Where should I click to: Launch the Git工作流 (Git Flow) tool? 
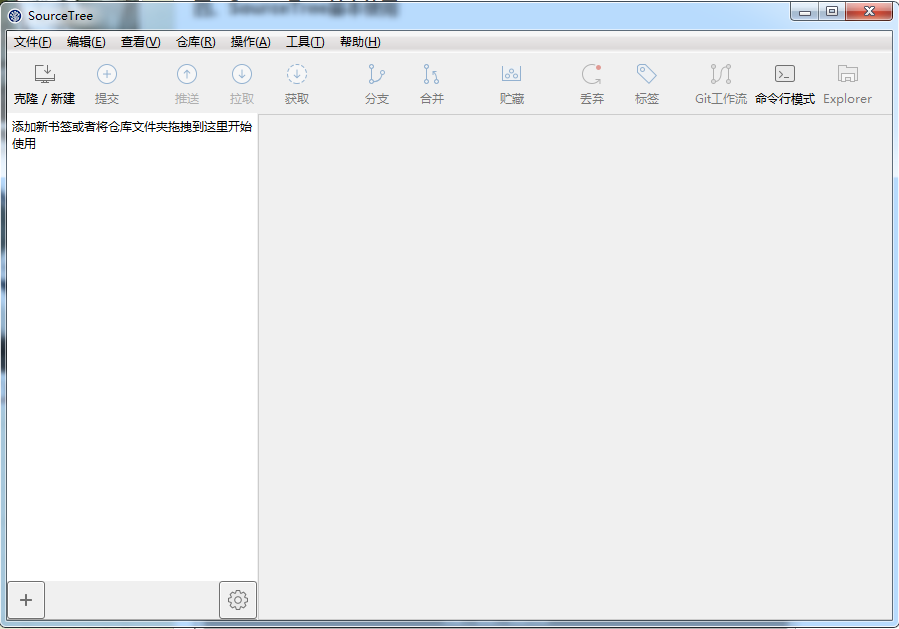tap(721, 75)
